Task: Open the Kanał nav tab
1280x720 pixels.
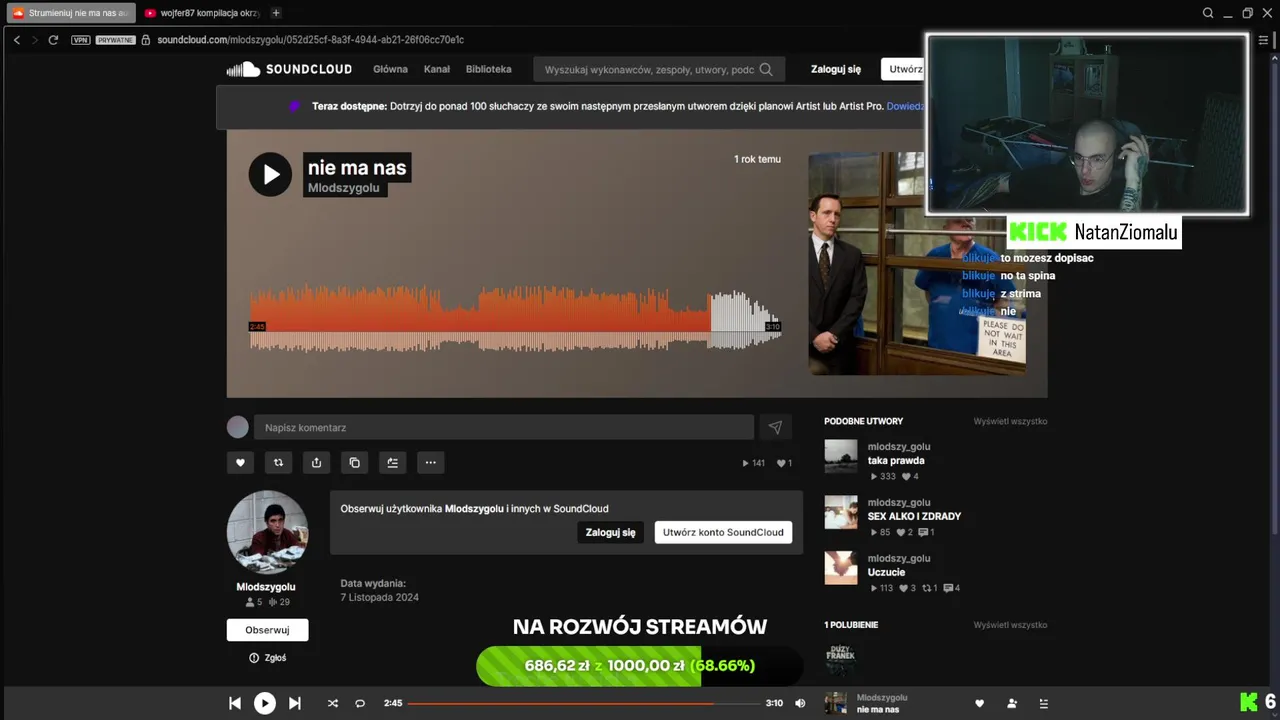Action: [x=437, y=69]
